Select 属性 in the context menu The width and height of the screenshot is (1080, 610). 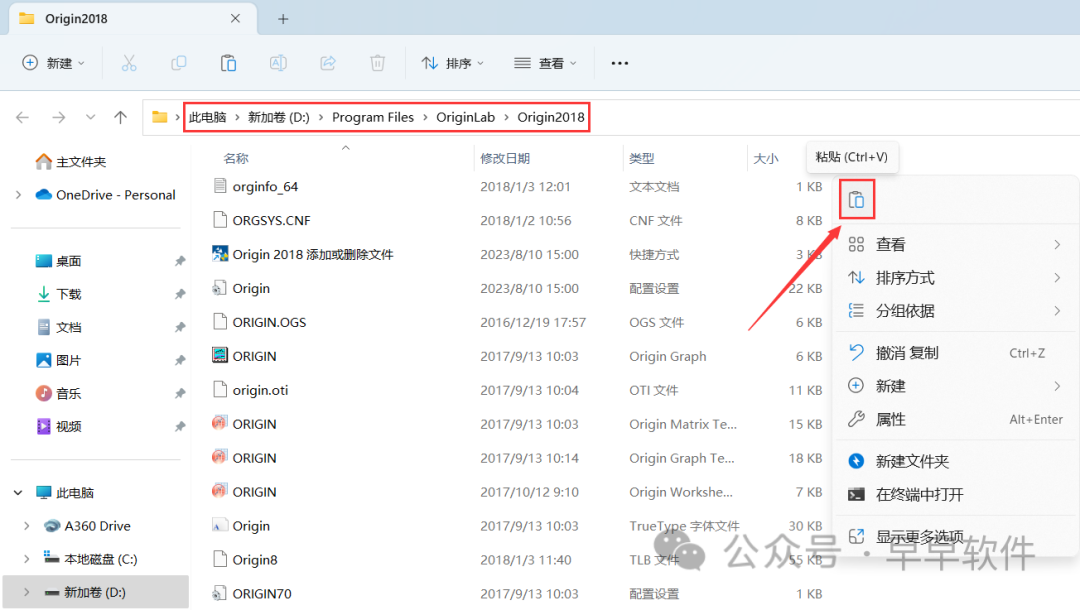890,420
